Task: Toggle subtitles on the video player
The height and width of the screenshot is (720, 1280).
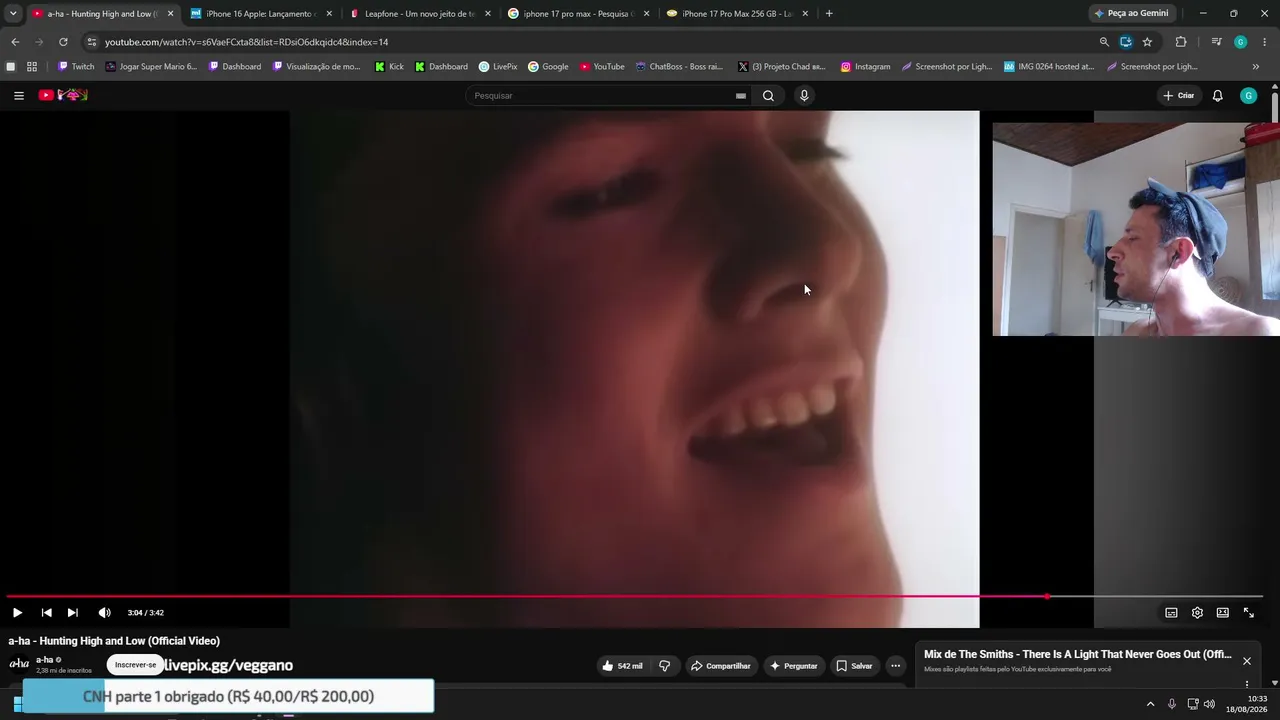Action: coord(1171,613)
